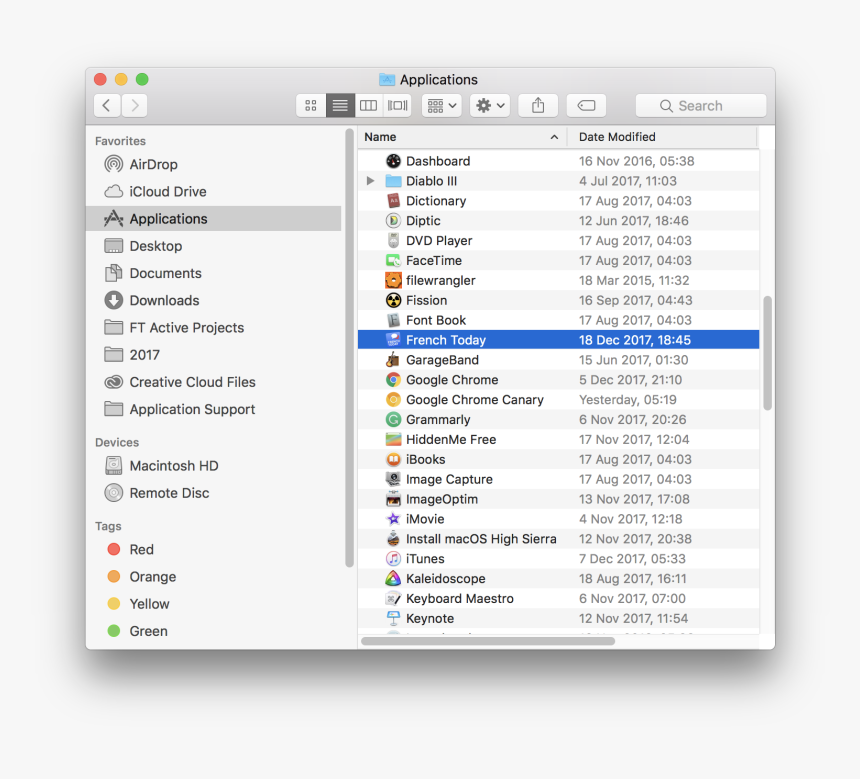Screen dimensions: 860x779
Task: Select the Keynote row
Action: [x=558, y=618]
